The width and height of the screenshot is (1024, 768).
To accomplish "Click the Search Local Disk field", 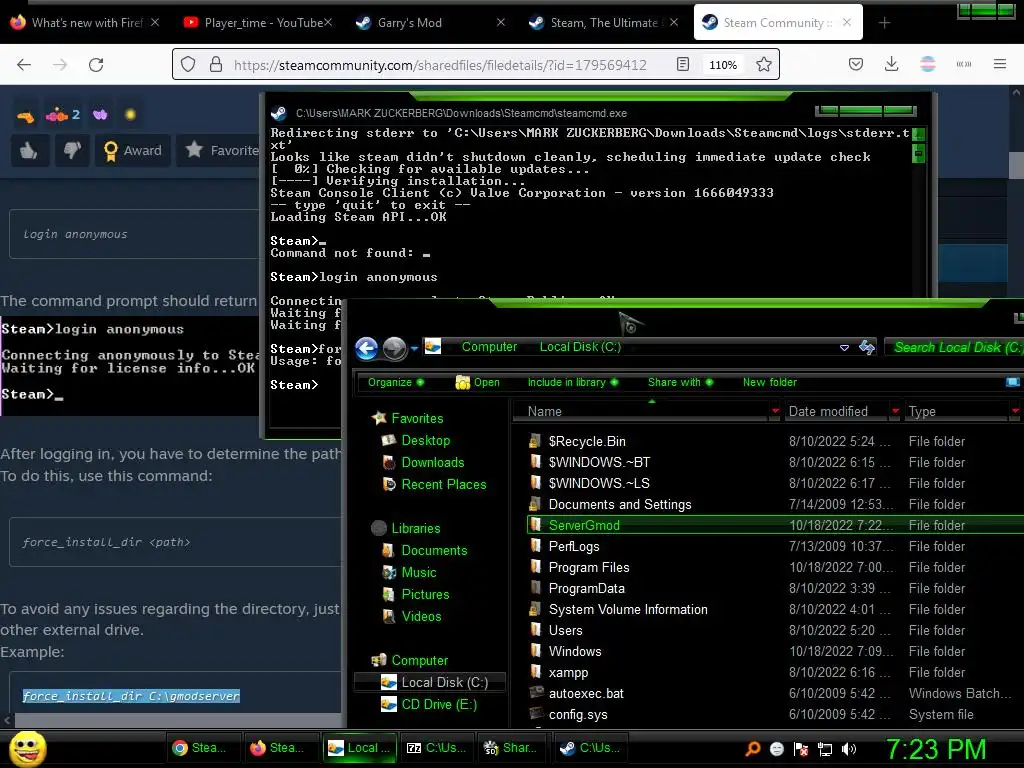I will click(955, 347).
